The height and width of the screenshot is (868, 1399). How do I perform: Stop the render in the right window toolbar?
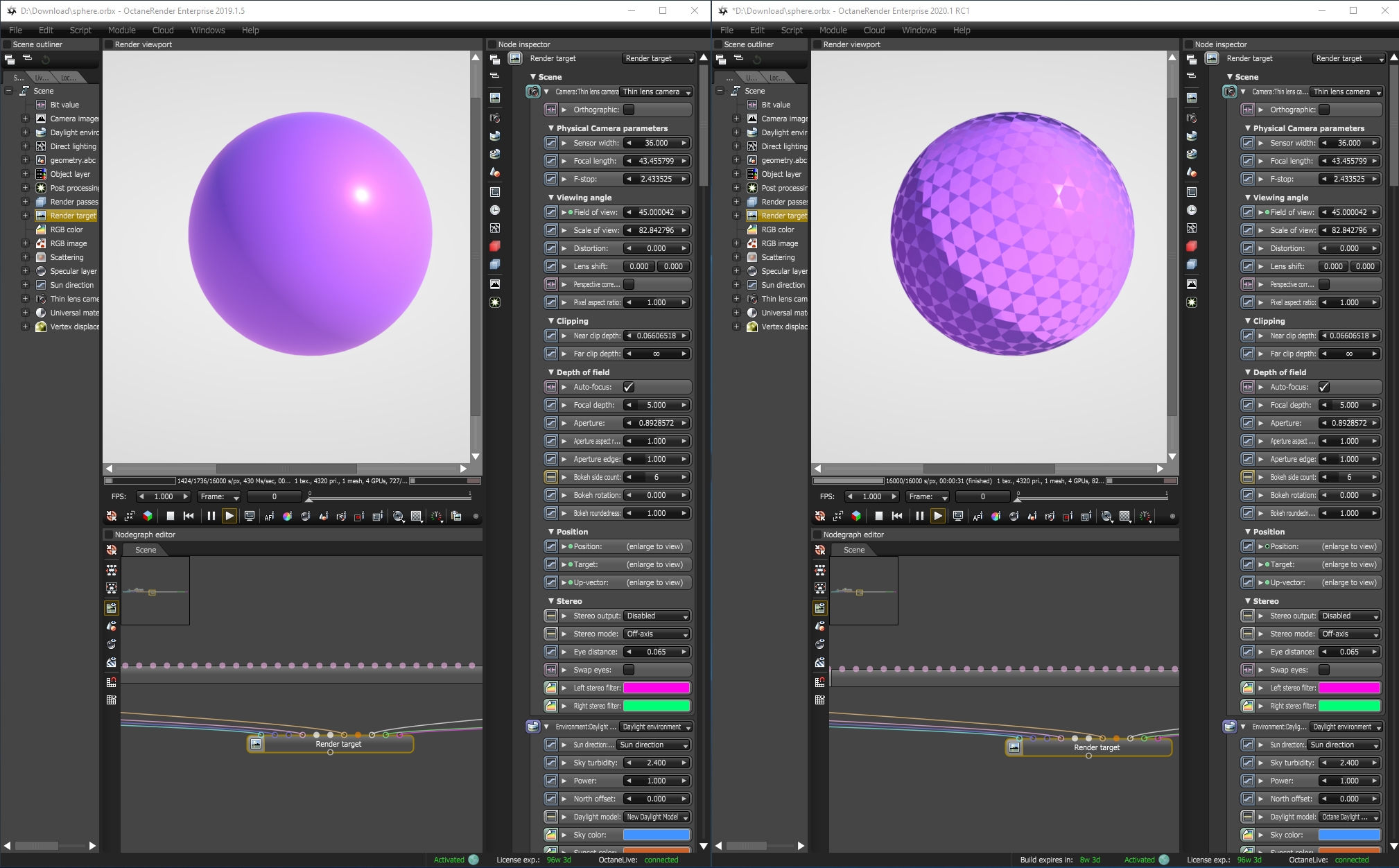(879, 516)
